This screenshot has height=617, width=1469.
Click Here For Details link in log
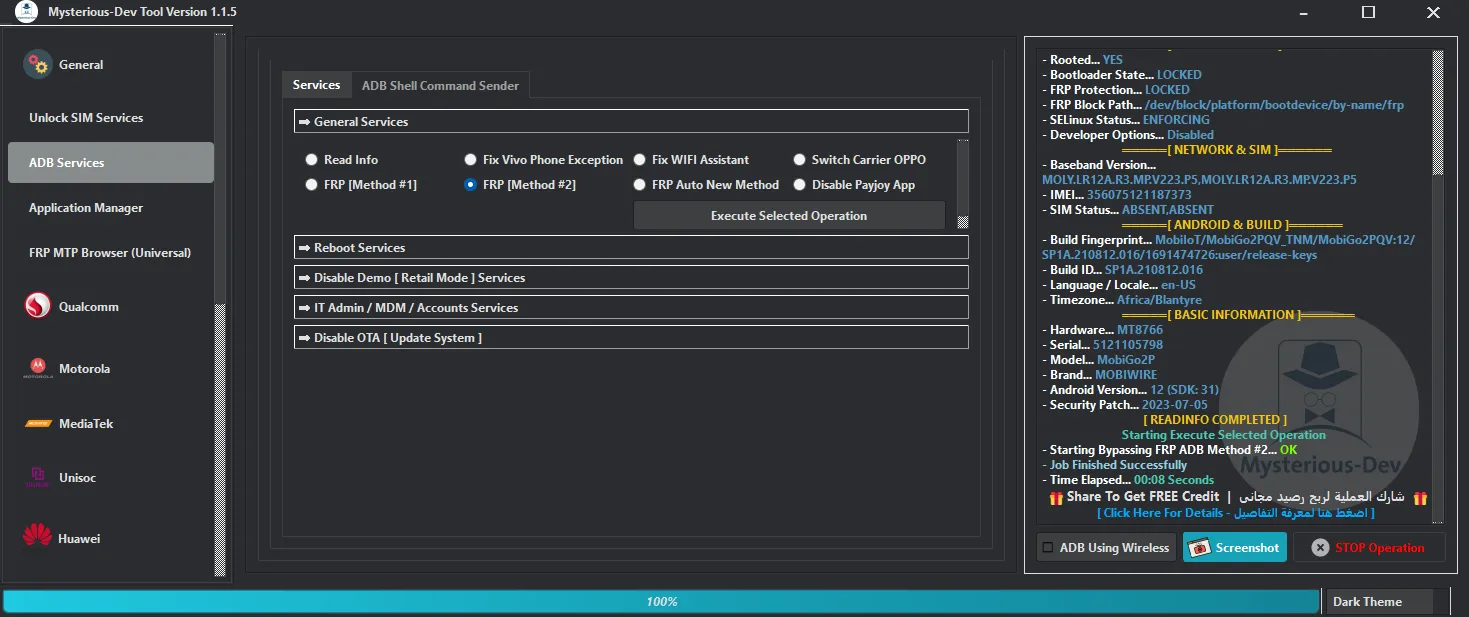(1235, 513)
